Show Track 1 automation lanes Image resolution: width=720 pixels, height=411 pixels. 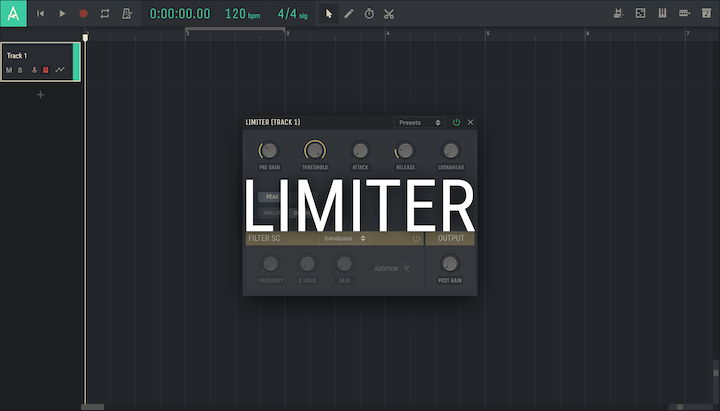tap(60, 70)
